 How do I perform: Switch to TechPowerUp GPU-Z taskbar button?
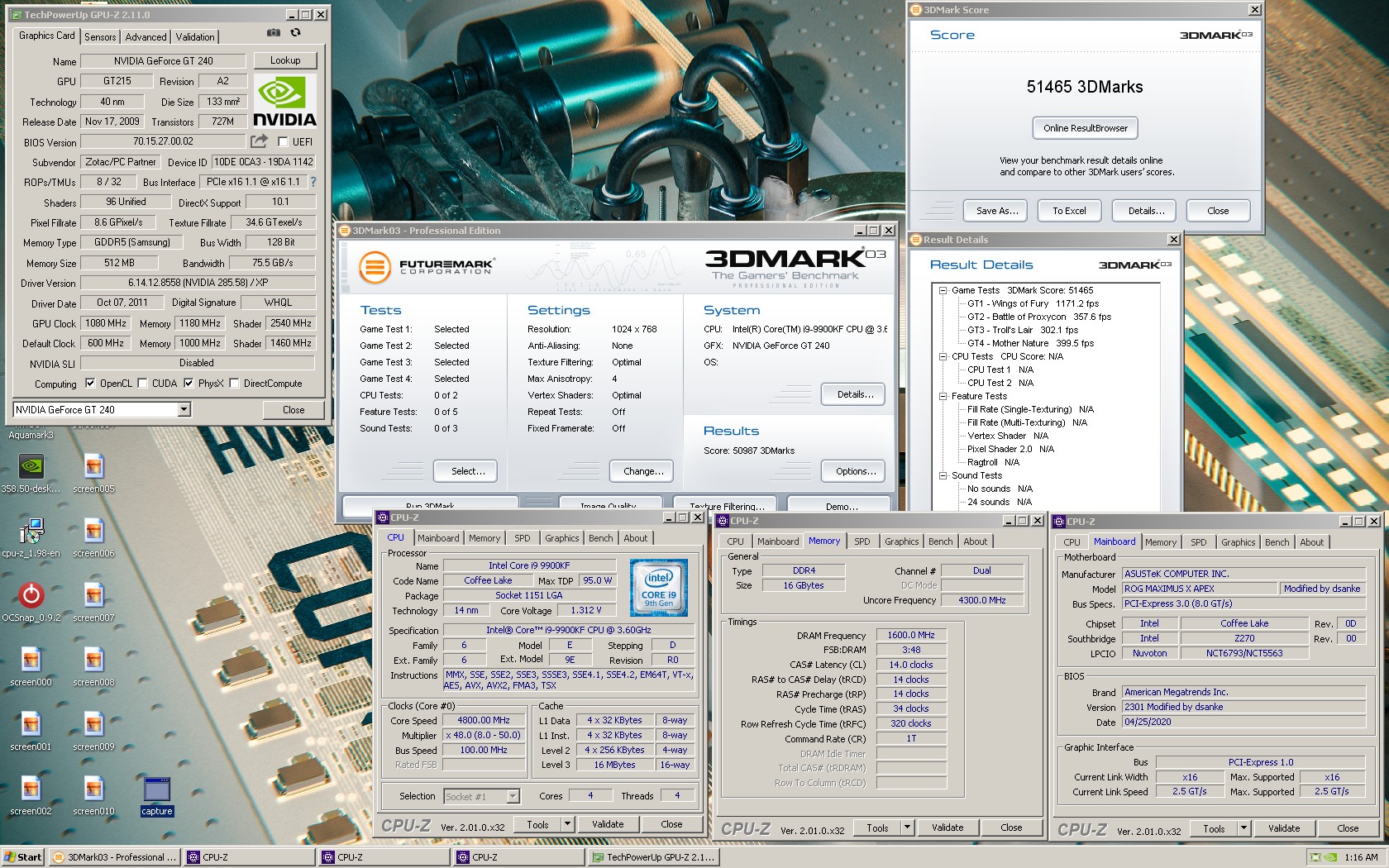pyautogui.click(x=652, y=857)
